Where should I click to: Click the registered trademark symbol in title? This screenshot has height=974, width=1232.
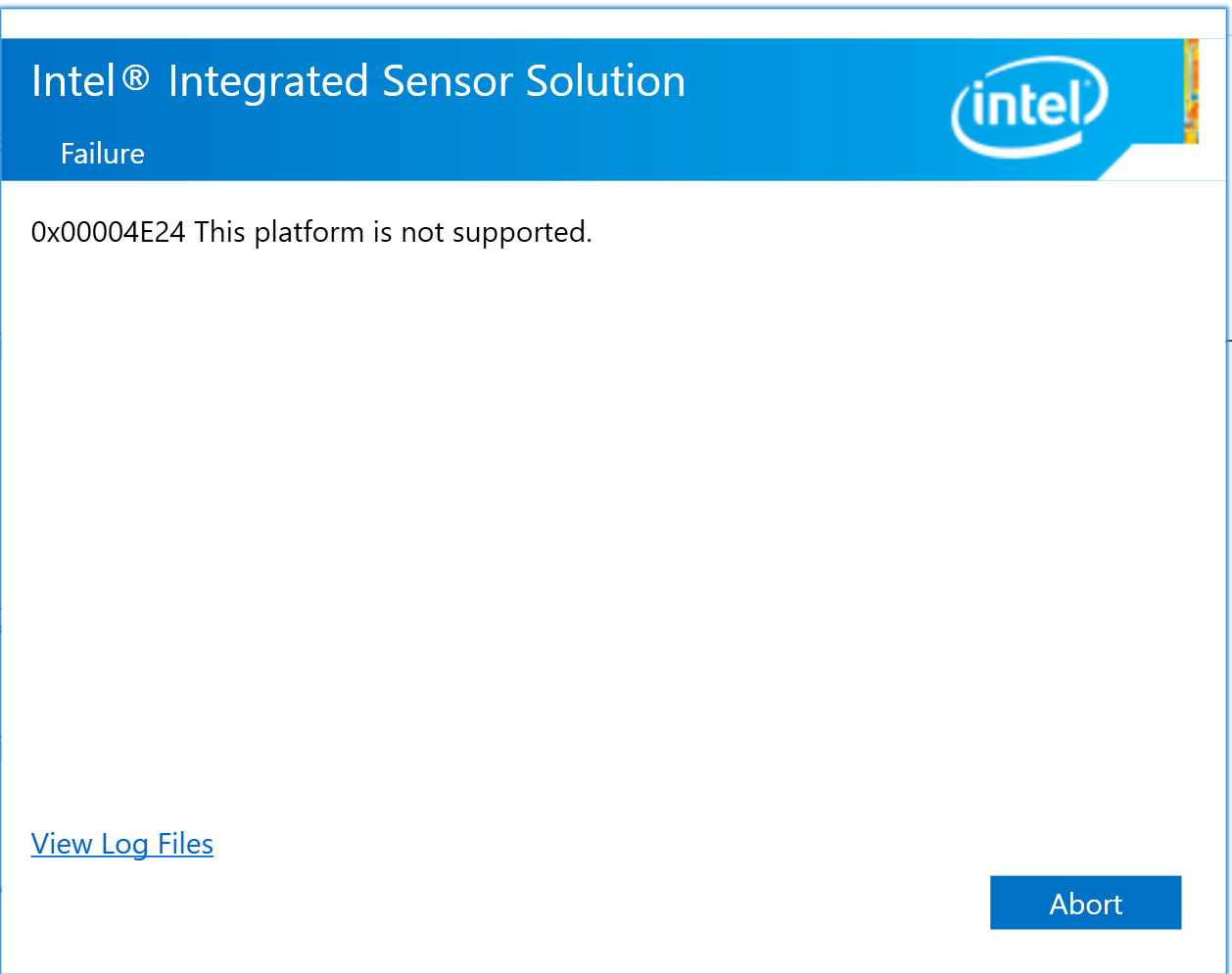click(136, 78)
